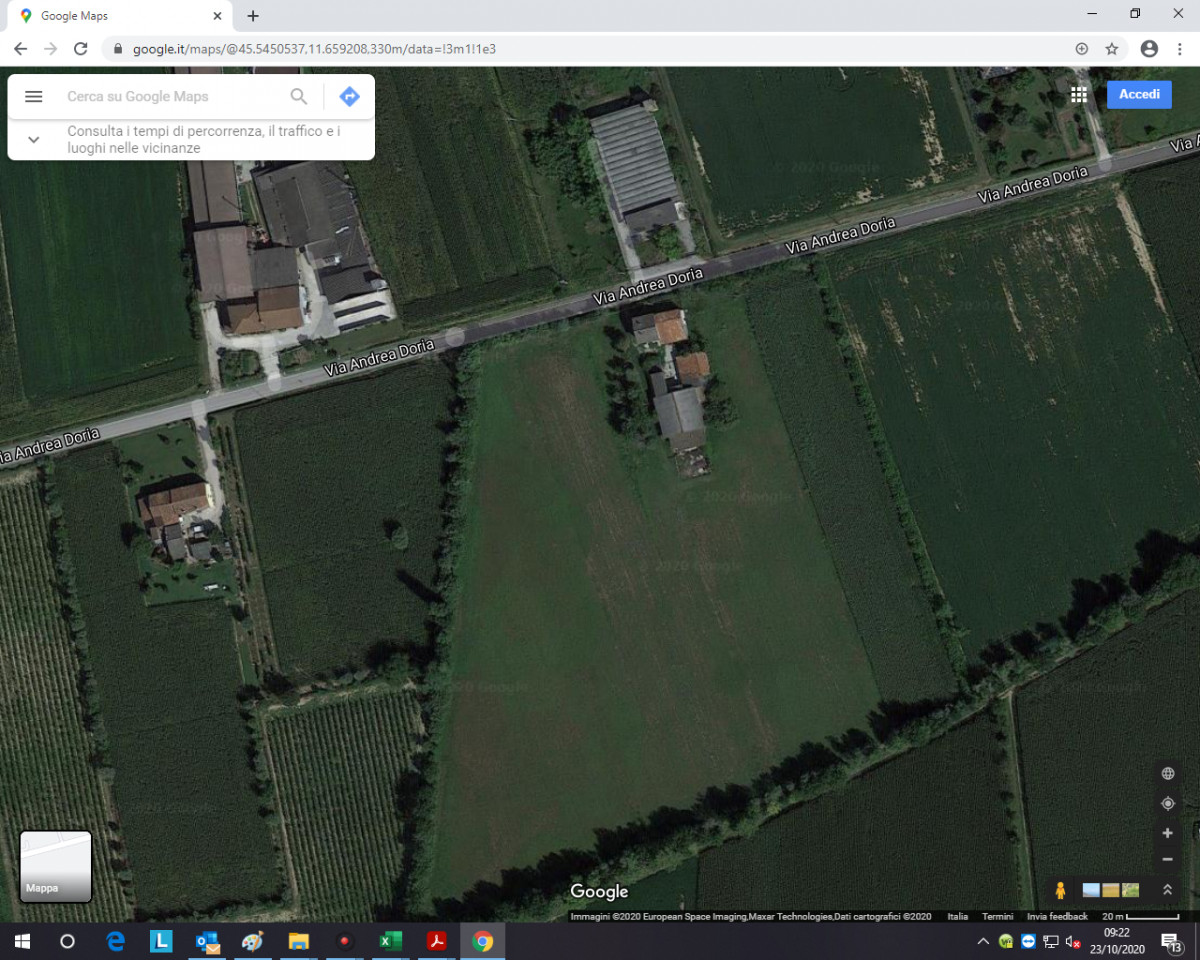This screenshot has height=960, width=1200.
Task: Open the Google Maps hamburger menu
Action: tap(33, 97)
